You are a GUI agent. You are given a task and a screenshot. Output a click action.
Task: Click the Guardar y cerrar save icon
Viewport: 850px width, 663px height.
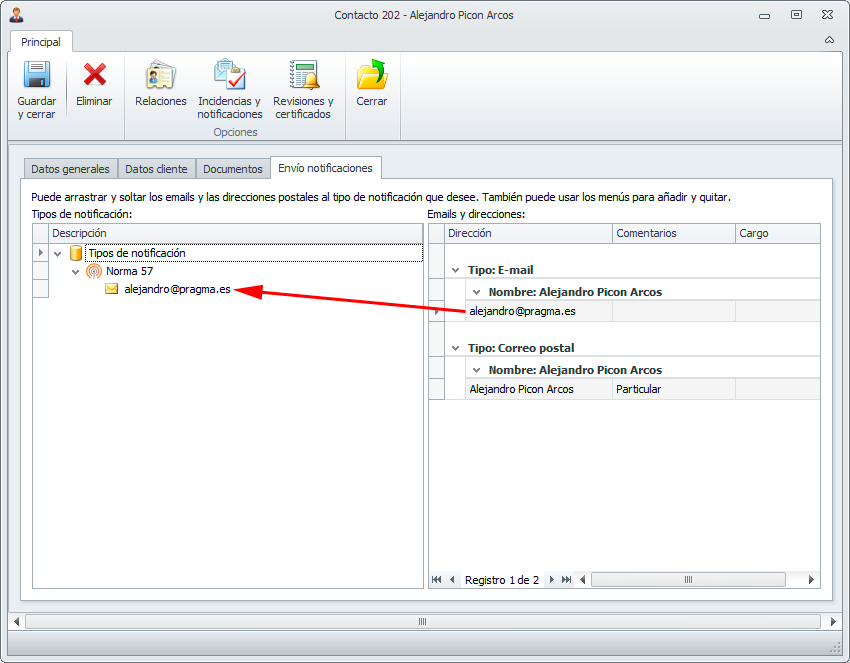(37, 74)
